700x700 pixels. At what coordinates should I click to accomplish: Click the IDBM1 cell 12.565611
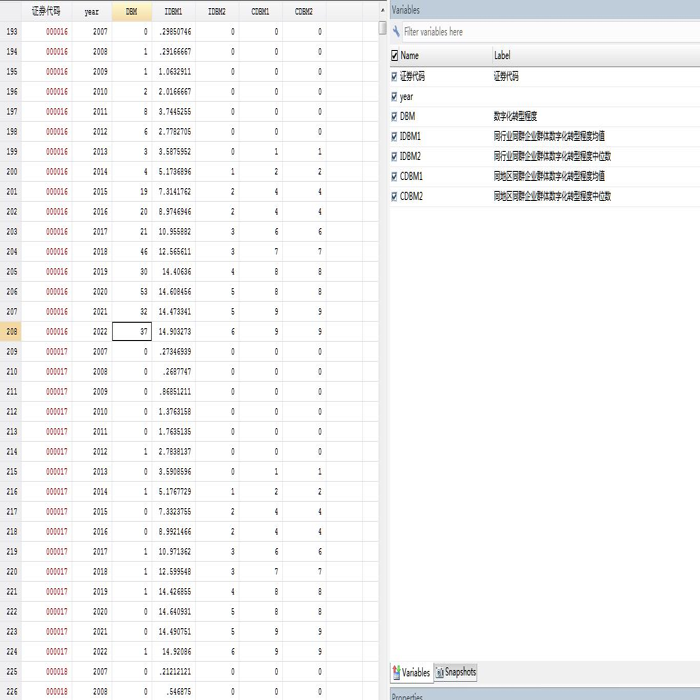[x=173, y=251]
